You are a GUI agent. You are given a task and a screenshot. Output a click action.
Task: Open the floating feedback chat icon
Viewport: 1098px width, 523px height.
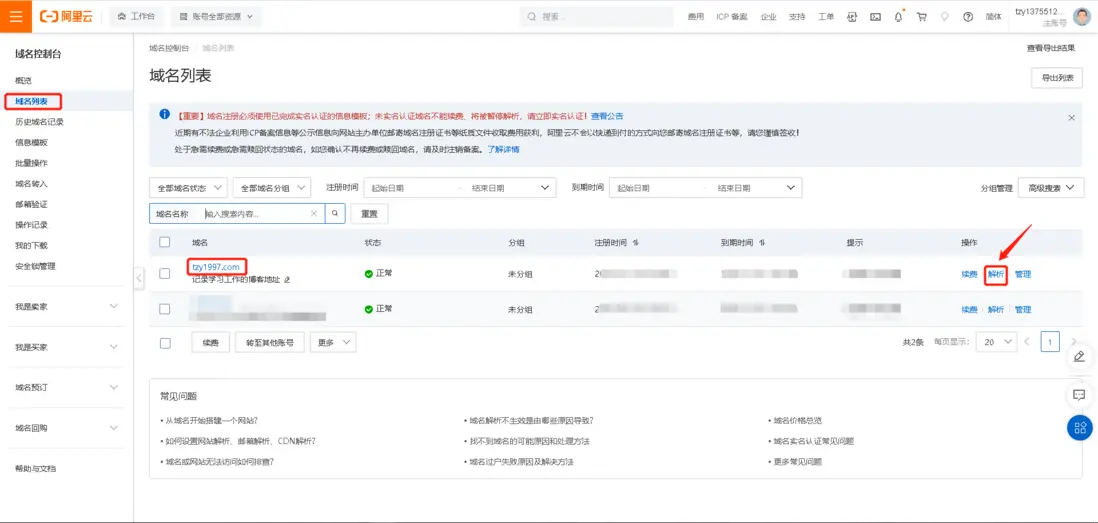(x=1079, y=394)
